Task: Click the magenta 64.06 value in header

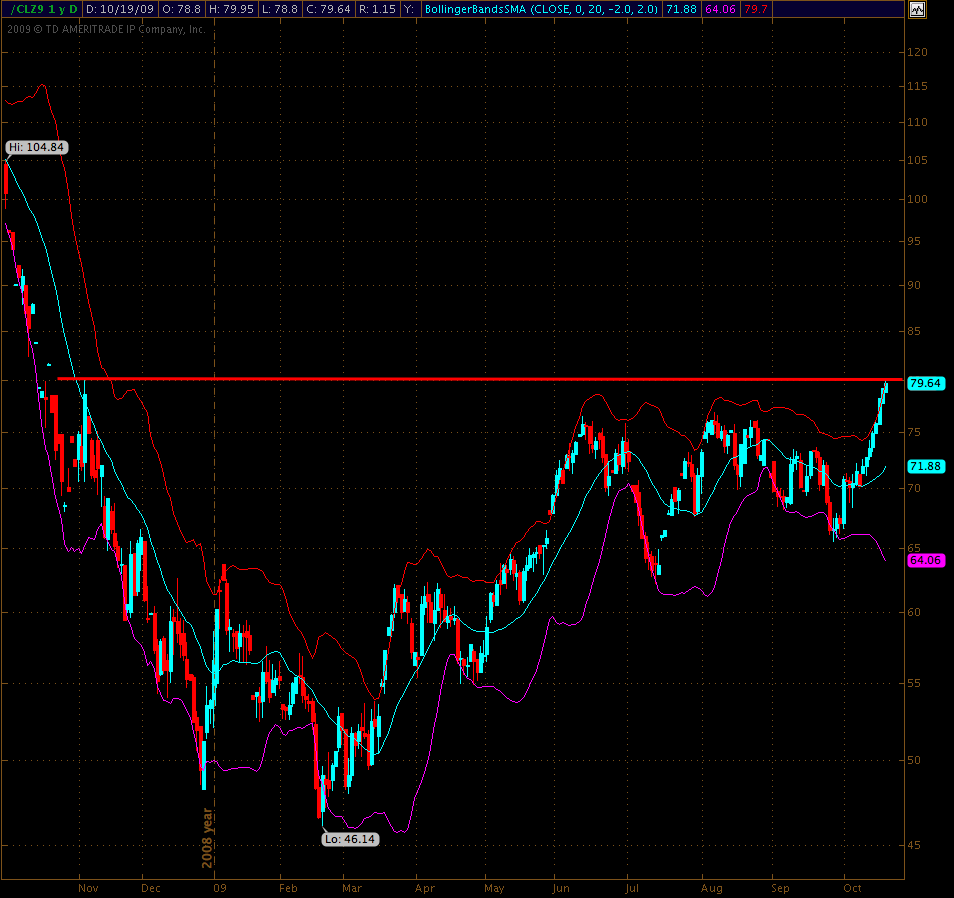Action: click(x=723, y=9)
